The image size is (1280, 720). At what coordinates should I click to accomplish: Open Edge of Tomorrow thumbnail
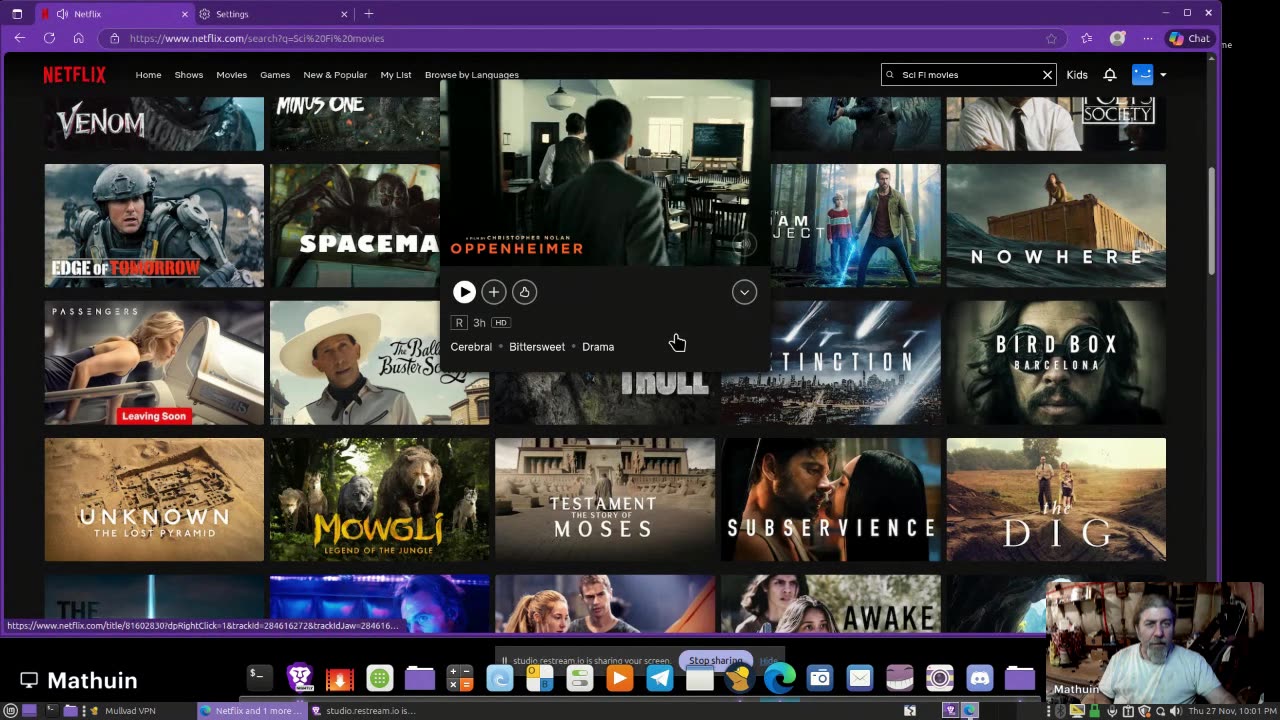[154, 226]
